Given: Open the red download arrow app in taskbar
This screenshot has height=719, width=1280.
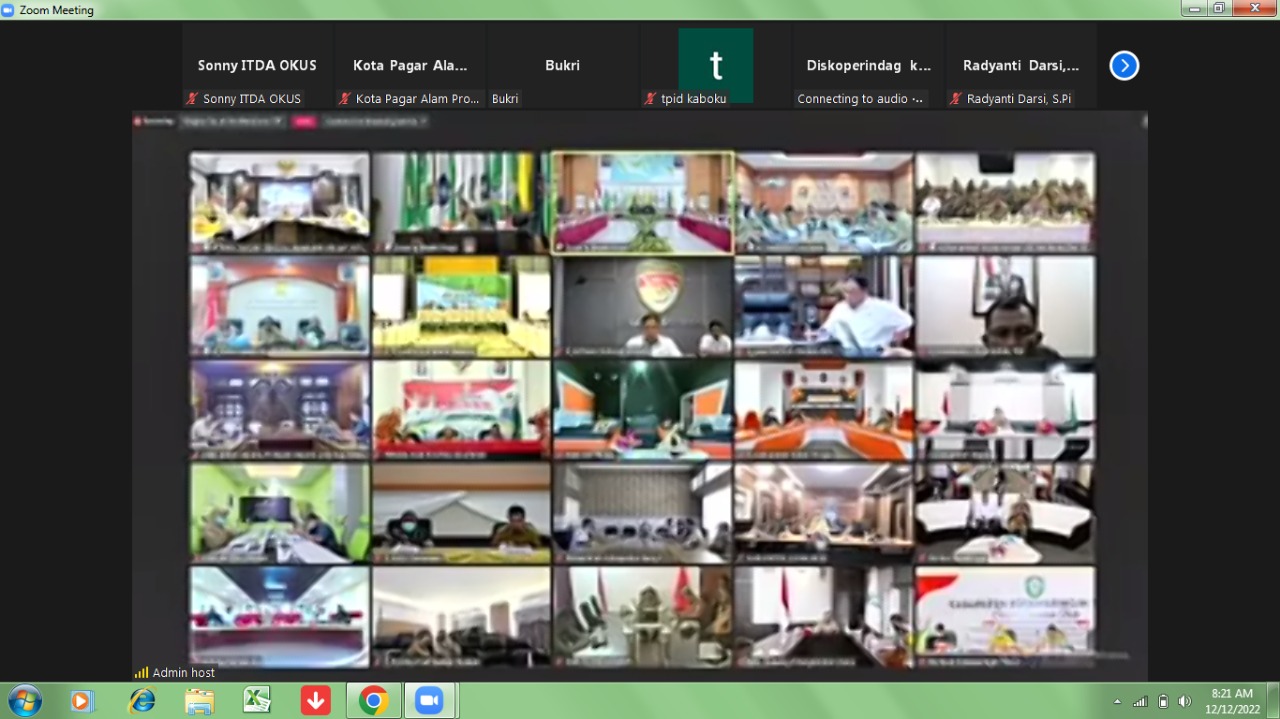Looking at the screenshot, I should (315, 701).
